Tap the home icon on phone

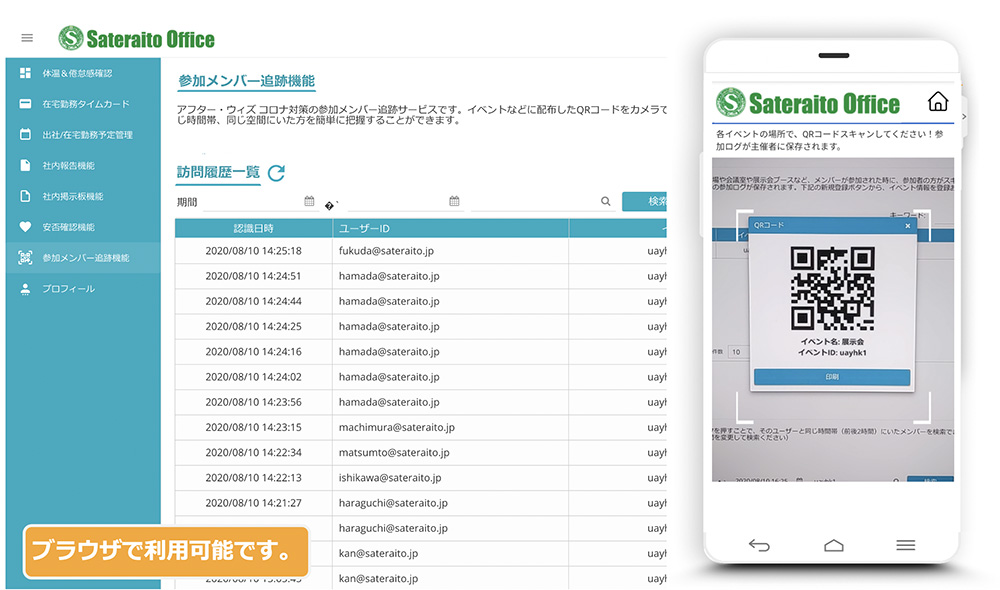point(938,101)
